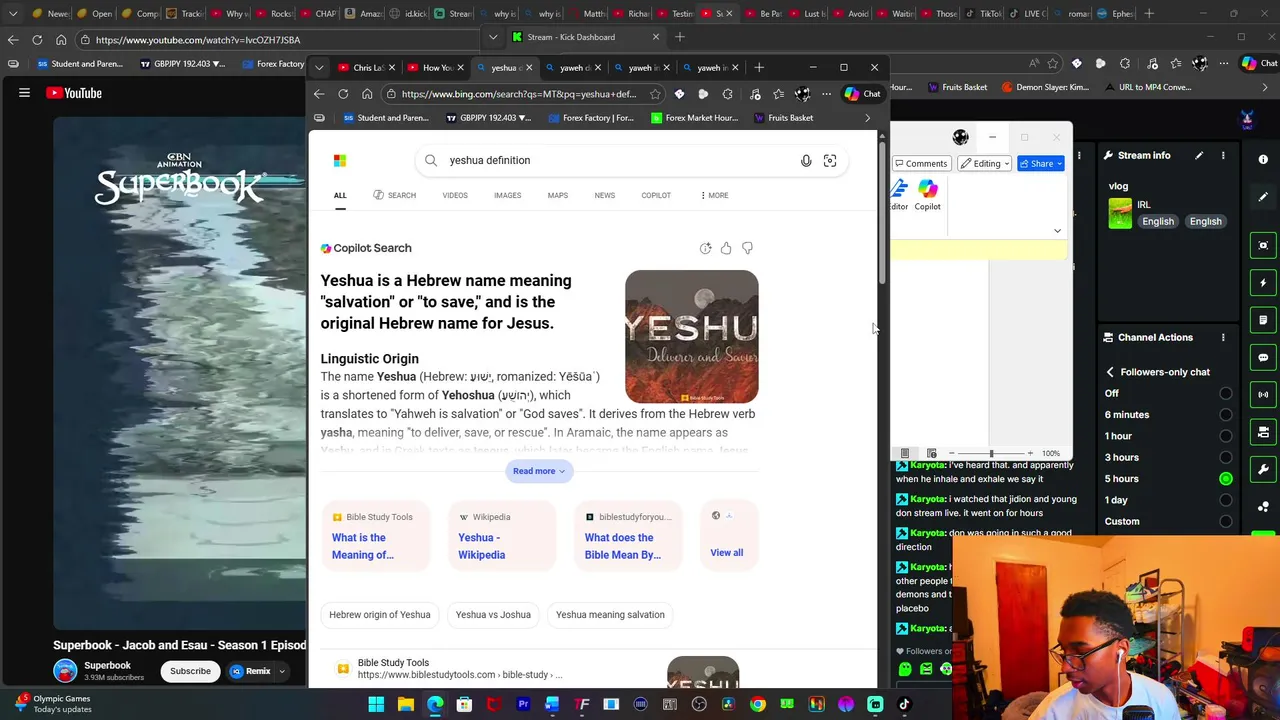
Task: Switch to MAPS search tab
Action: tap(558, 195)
